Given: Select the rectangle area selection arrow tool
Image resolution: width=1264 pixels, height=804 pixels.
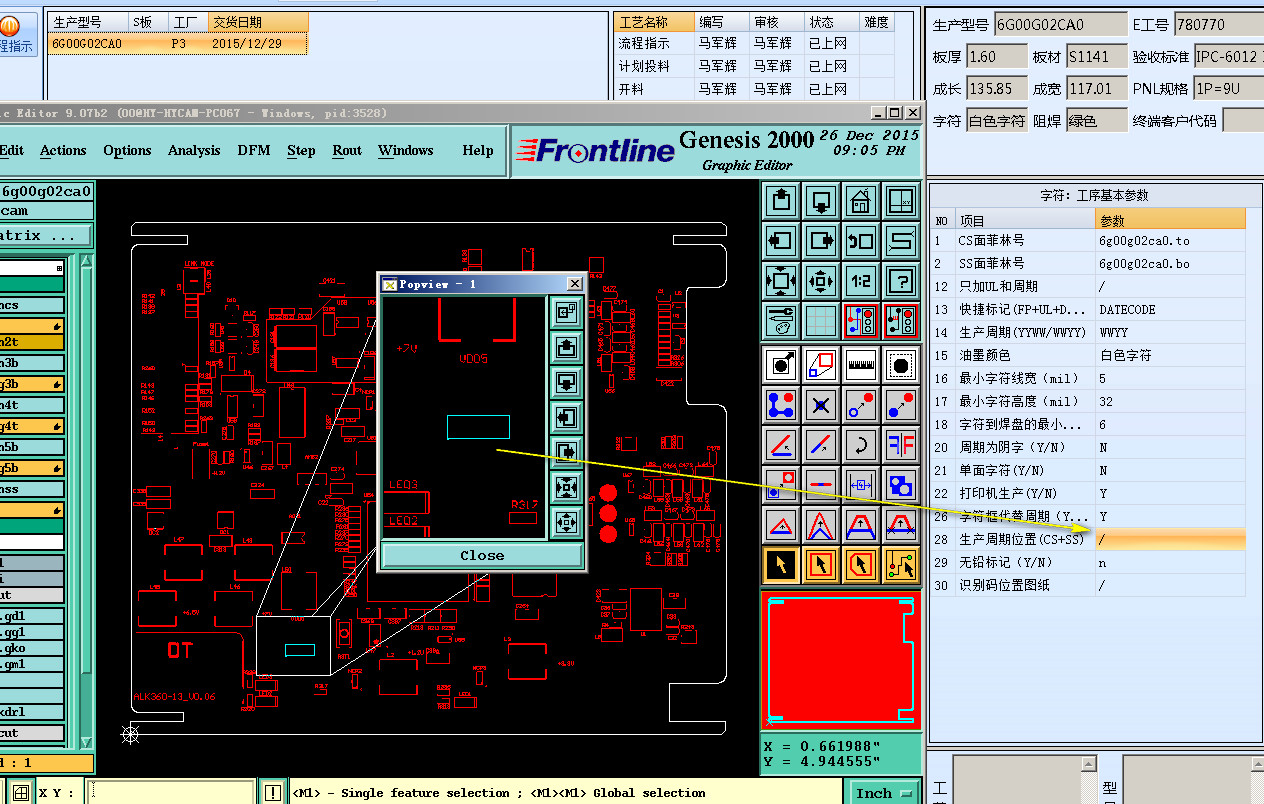Looking at the screenshot, I should (x=820, y=565).
